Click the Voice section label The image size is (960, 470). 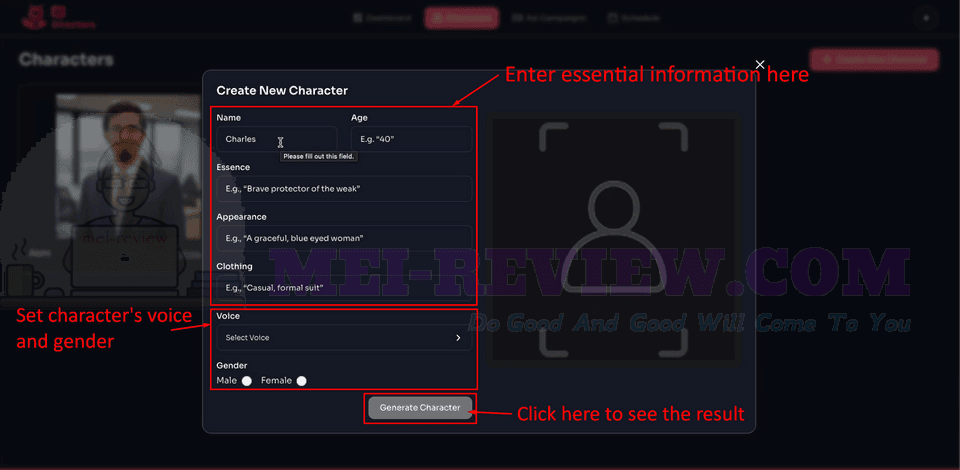click(x=228, y=316)
